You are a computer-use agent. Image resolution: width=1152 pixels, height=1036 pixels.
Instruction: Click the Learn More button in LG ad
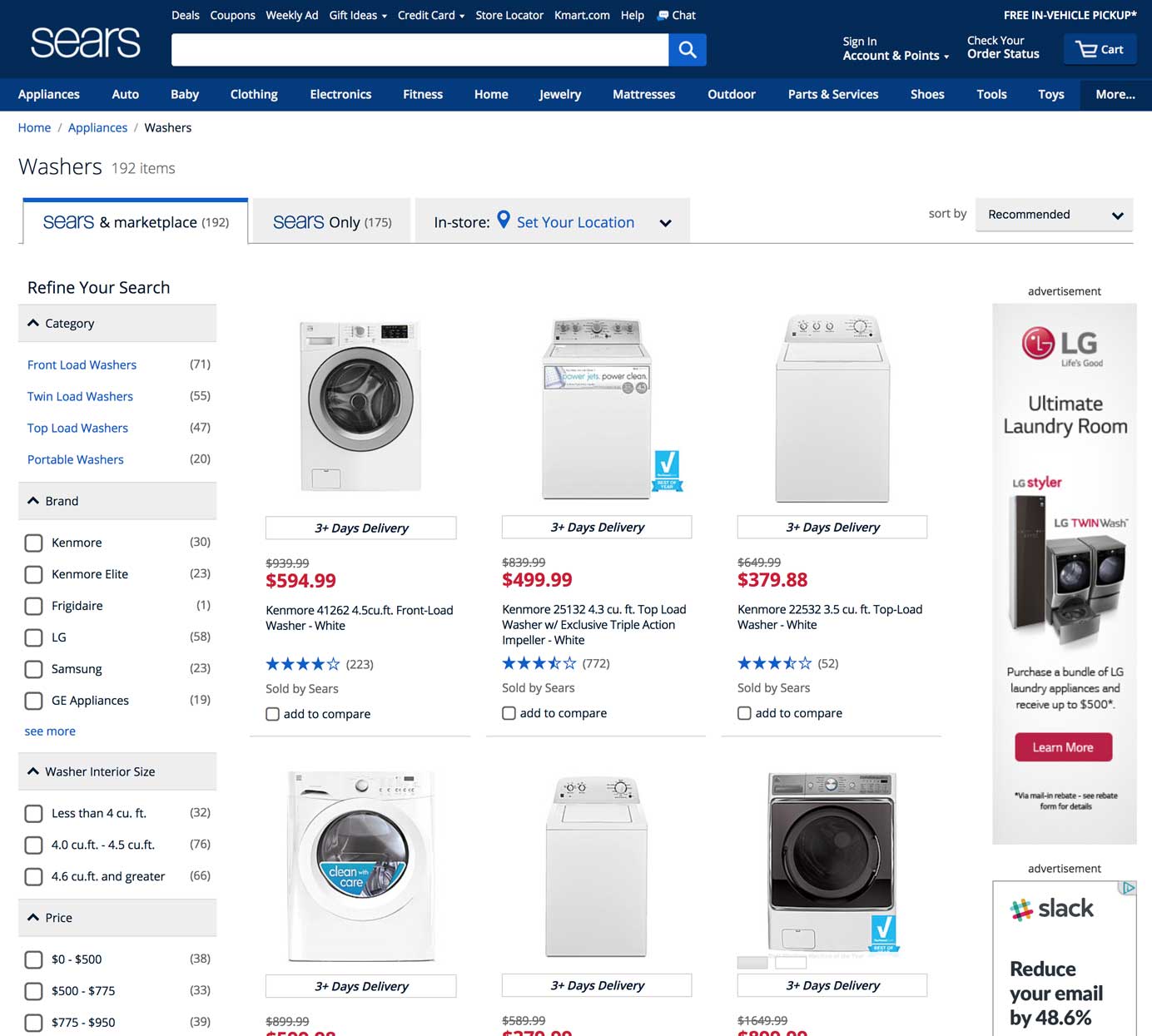click(1063, 747)
